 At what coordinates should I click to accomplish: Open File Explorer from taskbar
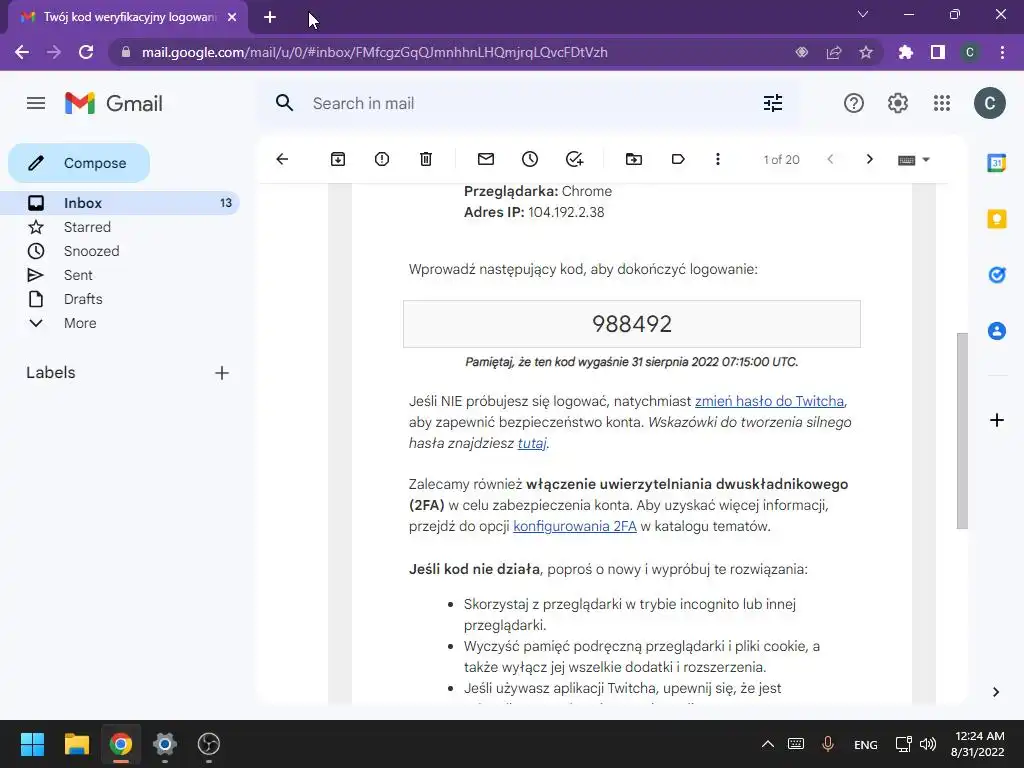pos(76,744)
